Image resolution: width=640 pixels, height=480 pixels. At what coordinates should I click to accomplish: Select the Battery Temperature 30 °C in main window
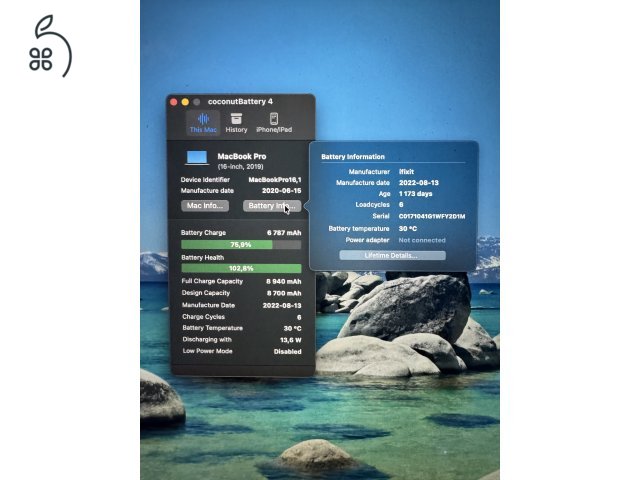pyautogui.click(x=293, y=329)
